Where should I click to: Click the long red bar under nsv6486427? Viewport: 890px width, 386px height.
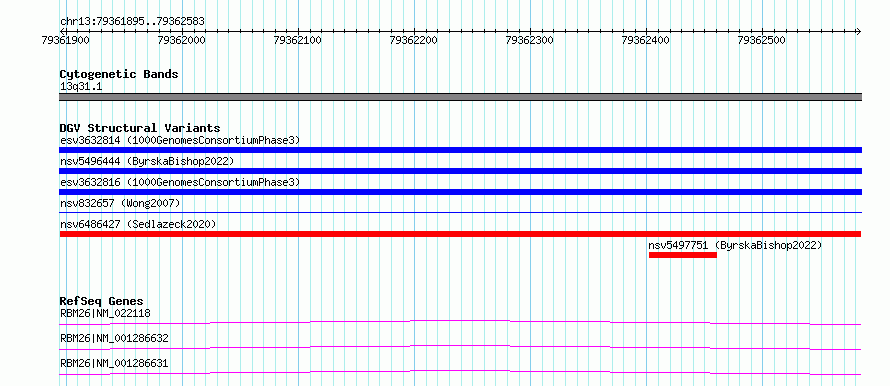[460, 234]
